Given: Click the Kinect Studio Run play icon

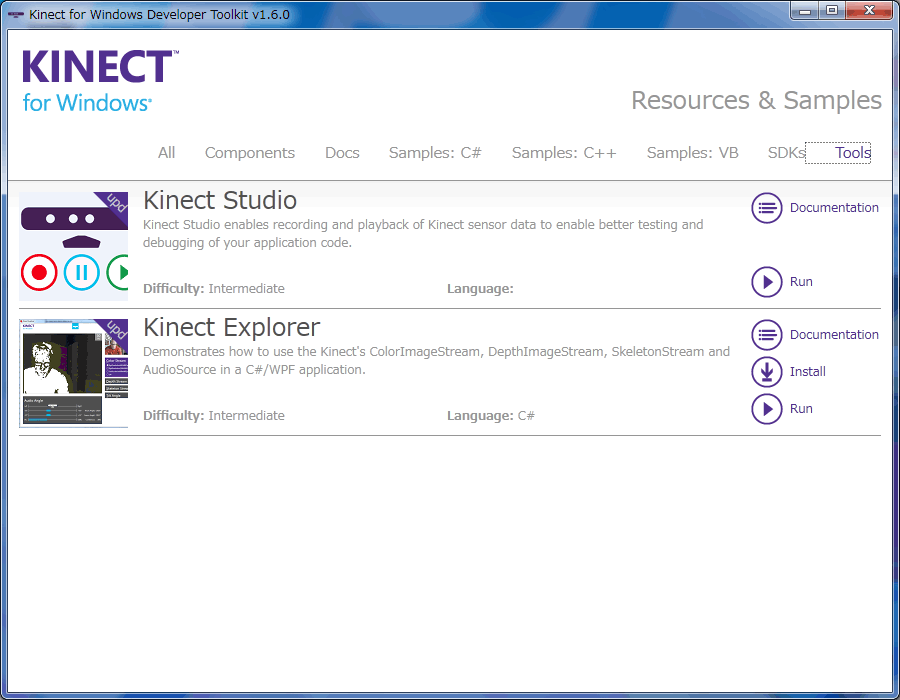Looking at the screenshot, I should 766,282.
